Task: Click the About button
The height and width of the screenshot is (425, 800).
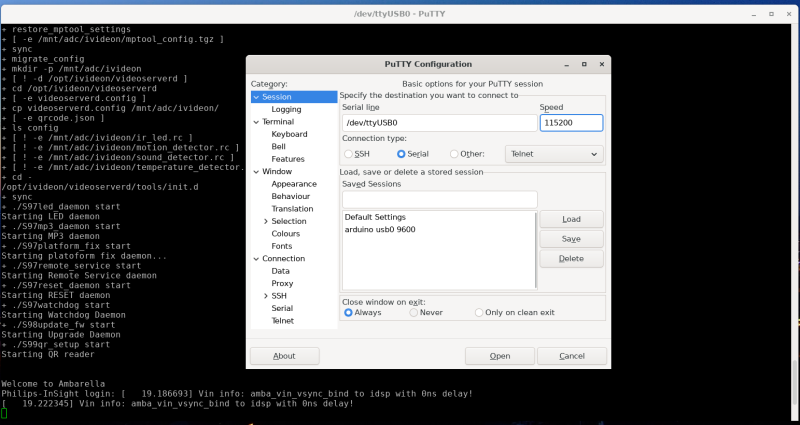Action: coord(285,356)
